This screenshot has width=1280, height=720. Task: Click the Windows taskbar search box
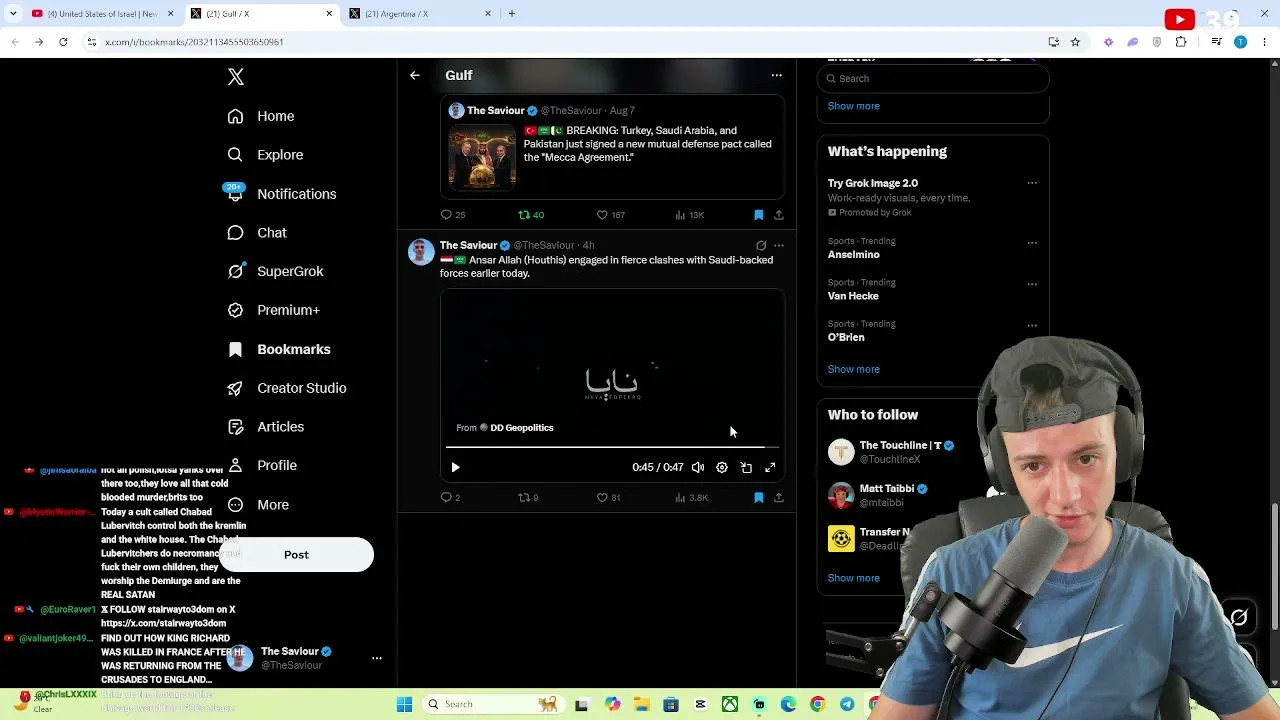[493, 705]
